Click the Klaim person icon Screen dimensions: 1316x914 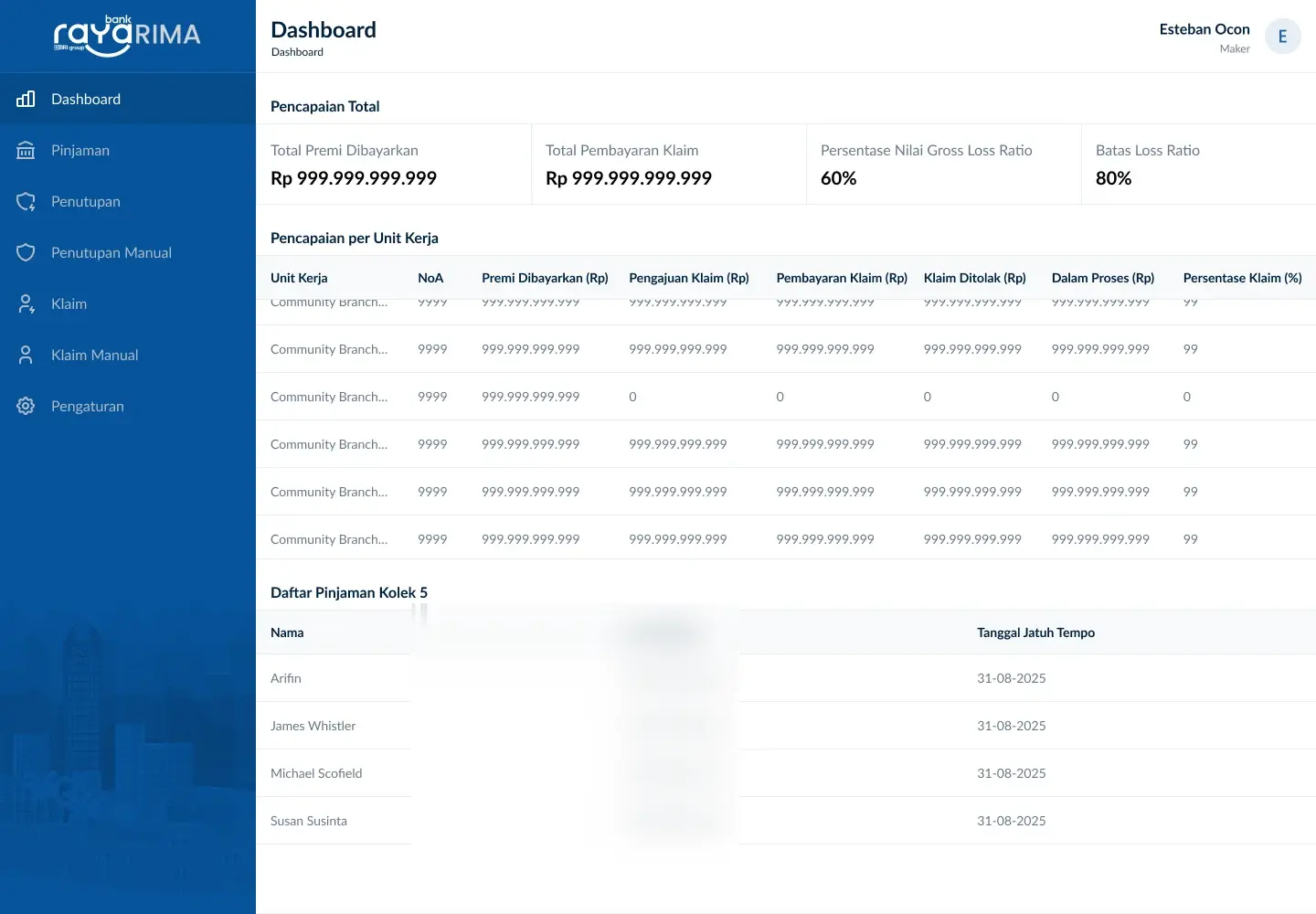(26, 303)
